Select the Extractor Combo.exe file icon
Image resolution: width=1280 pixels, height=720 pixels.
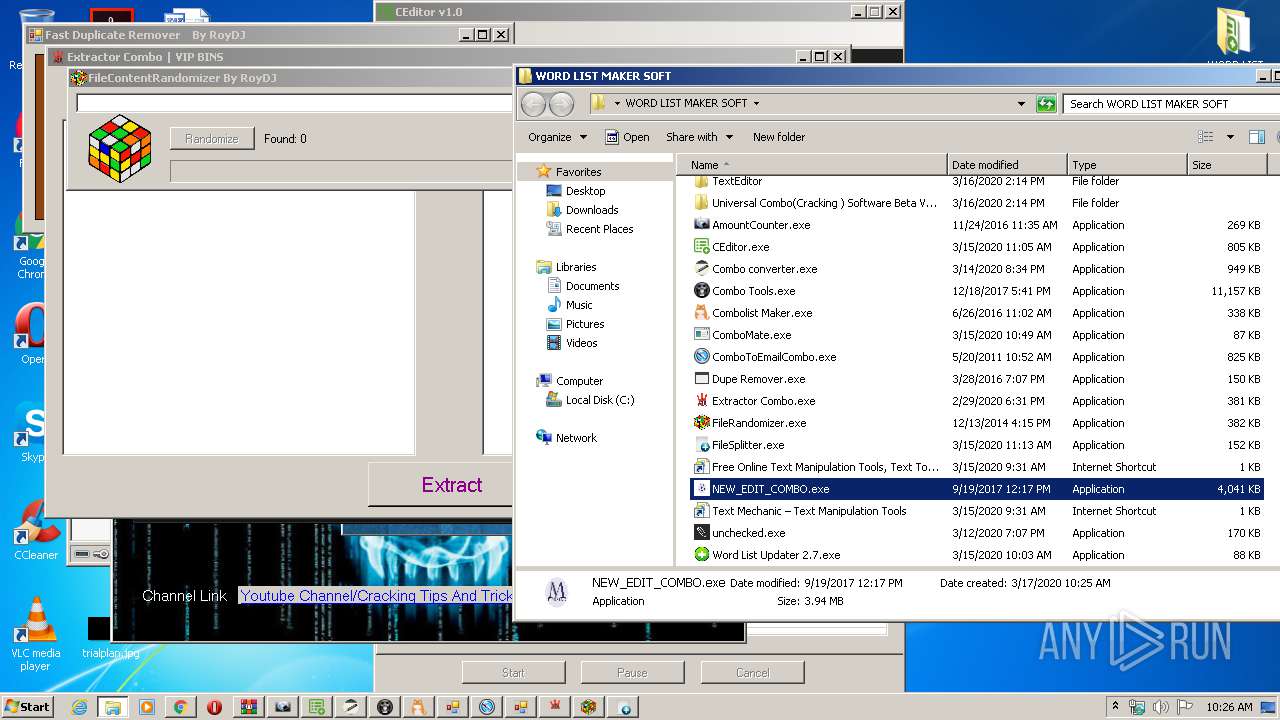tap(702, 401)
